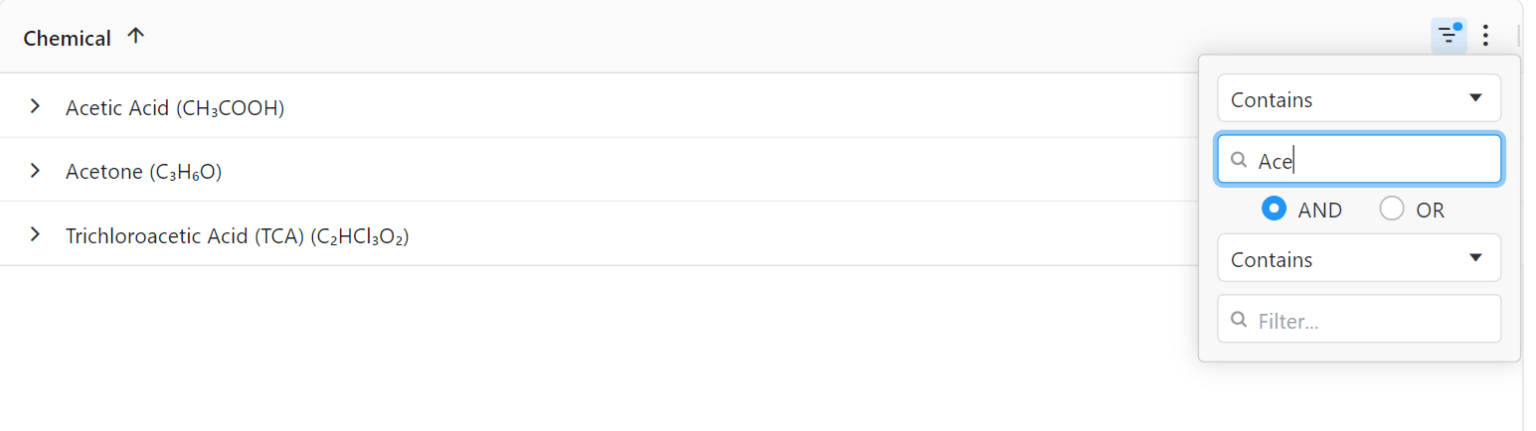Click the filter input containing Ace
1536x431 pixels.
[x=1376, y=160]
